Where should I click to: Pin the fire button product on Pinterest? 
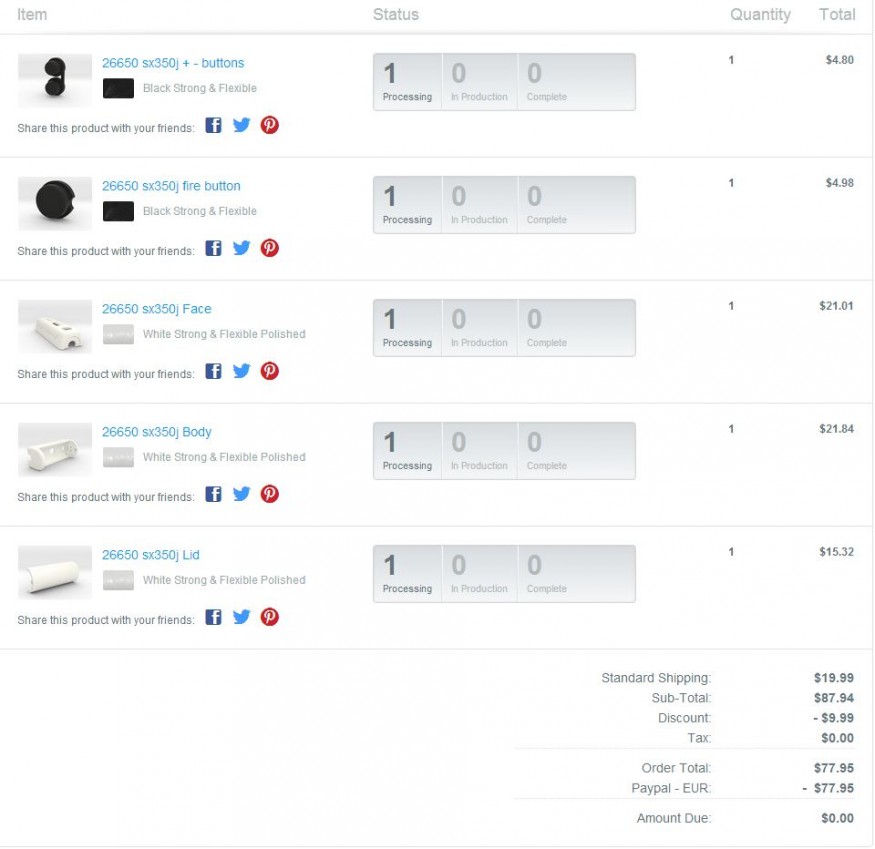tap(269, 248)
